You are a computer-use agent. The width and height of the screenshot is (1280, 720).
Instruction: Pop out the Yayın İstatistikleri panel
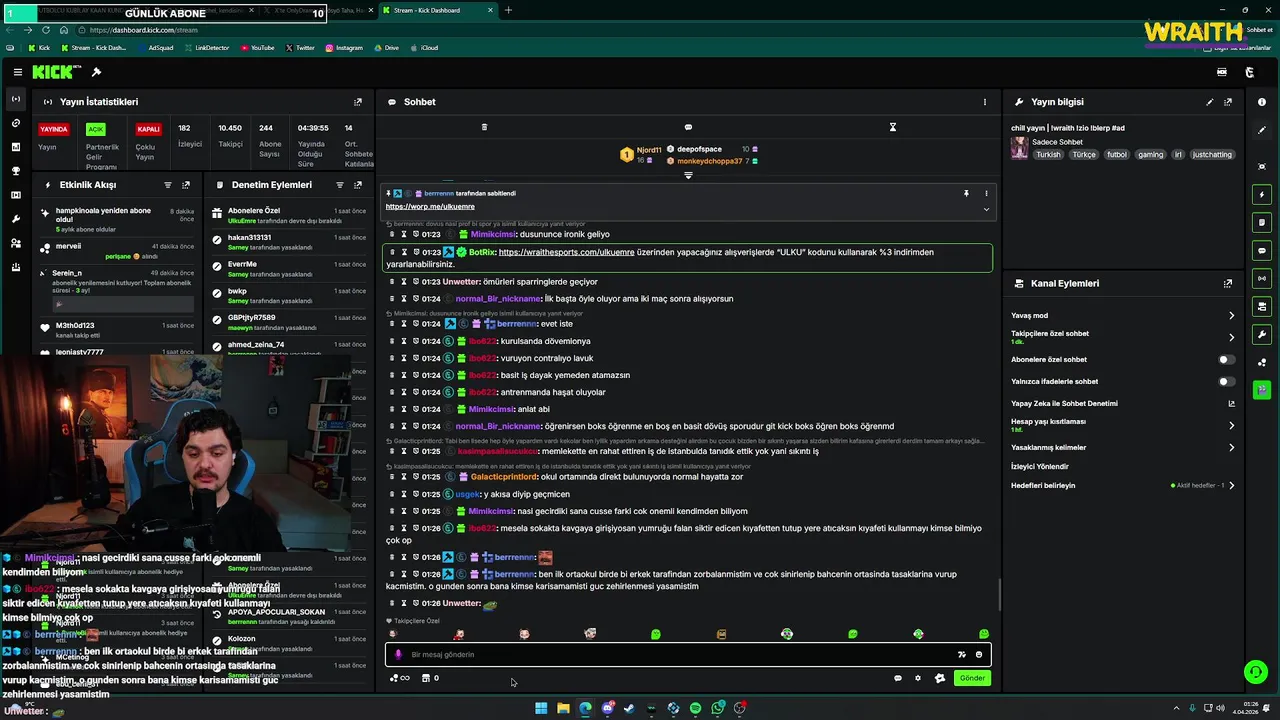coord(358,102)
